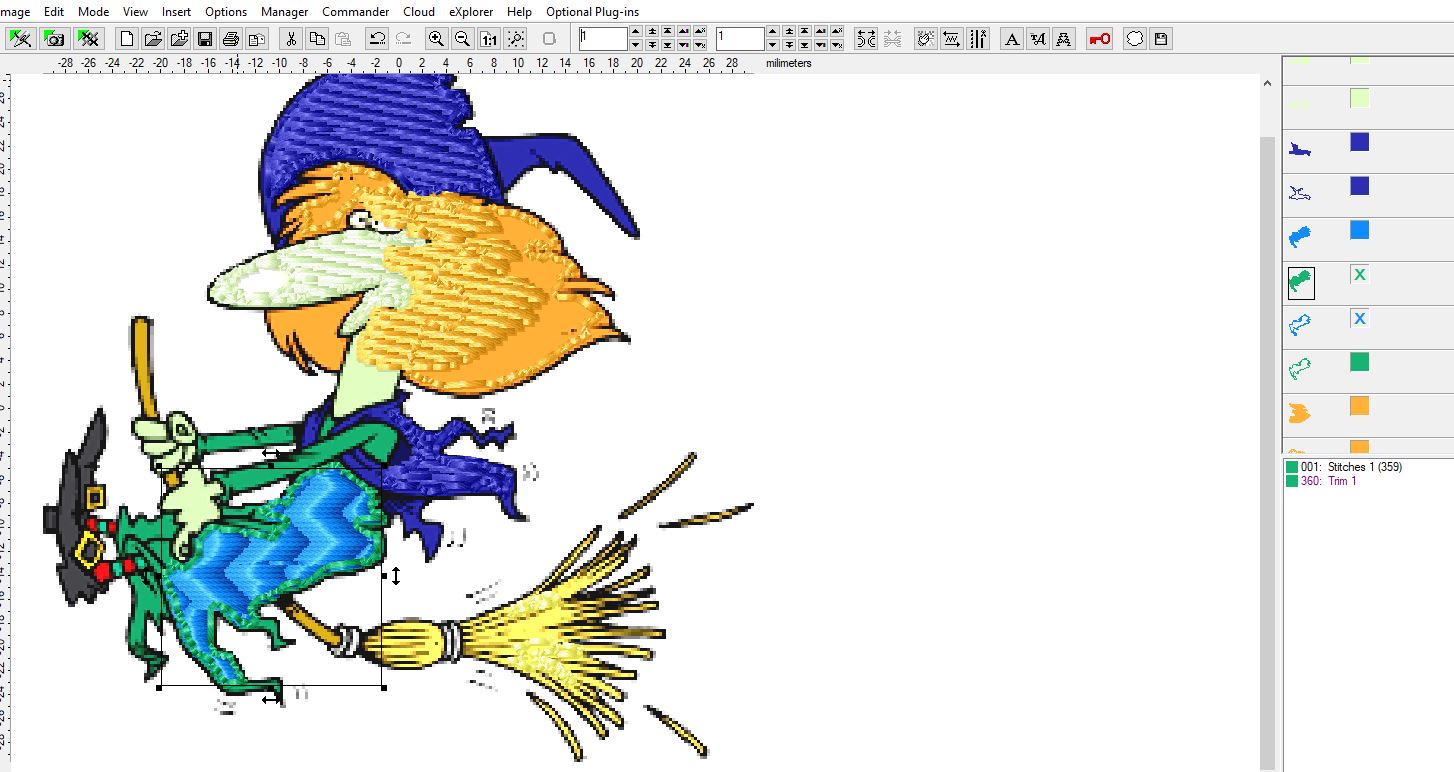The width and height of the screenshot is (1454, 772).
Task: Select the dark blue filled shape thumbnail
Action: [1300, 149]
